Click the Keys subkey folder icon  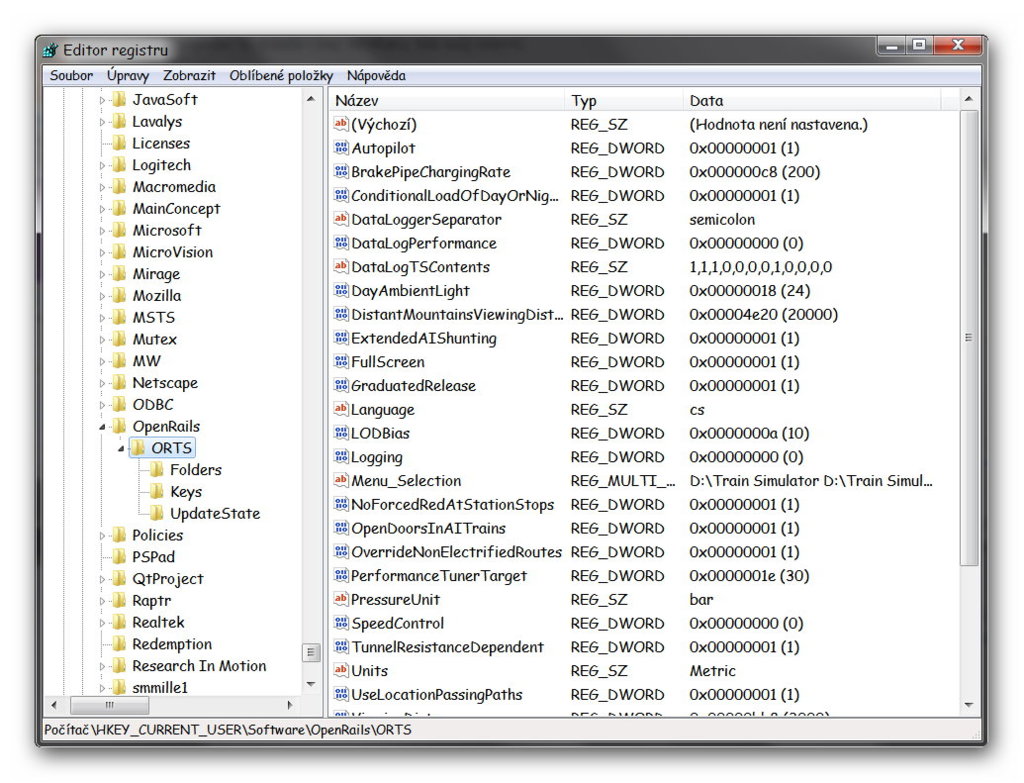[x=157, y=492]
